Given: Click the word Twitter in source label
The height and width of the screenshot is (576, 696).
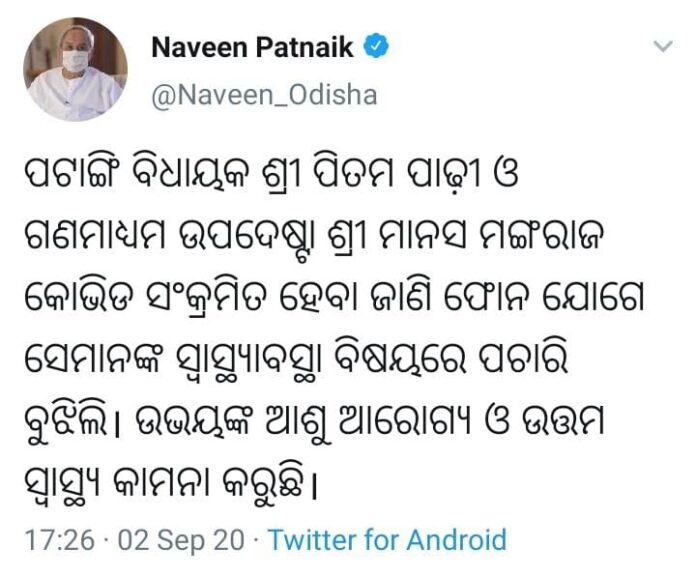Looking at the screenshot, I should pos(313,540).
